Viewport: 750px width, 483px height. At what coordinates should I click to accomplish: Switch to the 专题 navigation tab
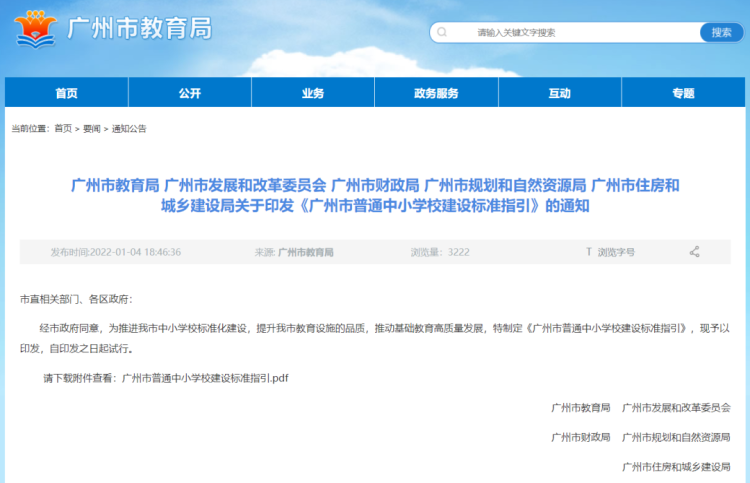click(683, 93)
